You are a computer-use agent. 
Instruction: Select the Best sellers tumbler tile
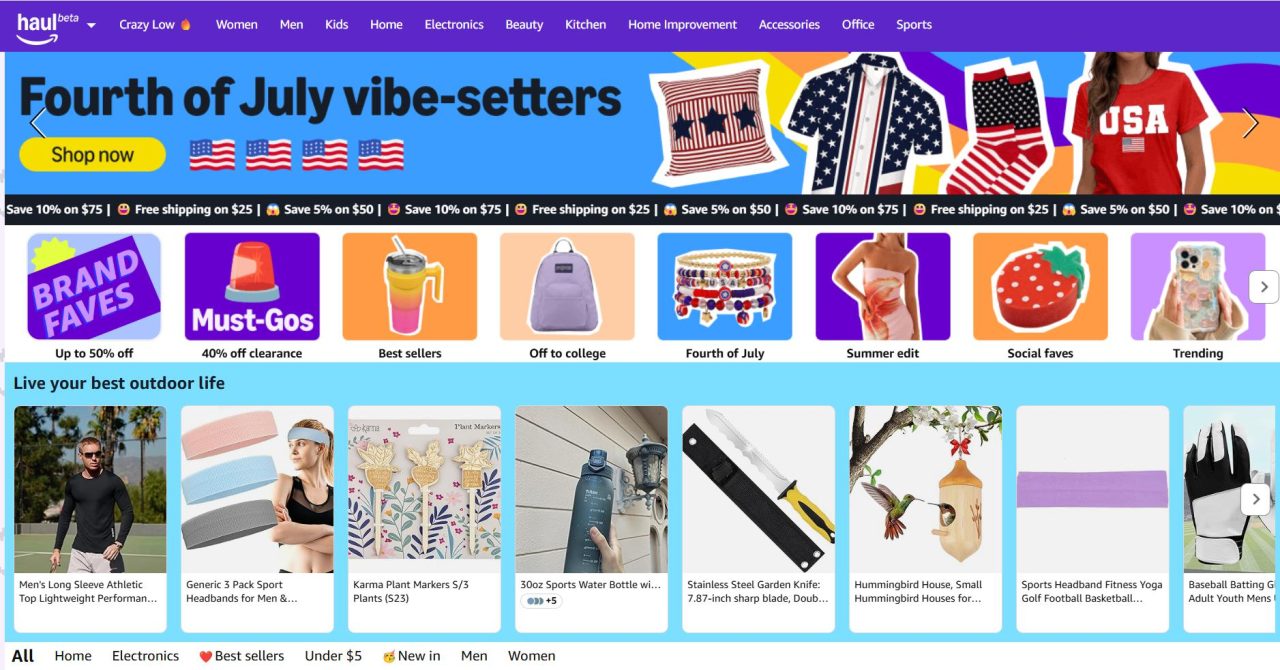pyautogui.click(x=410, y=296)
